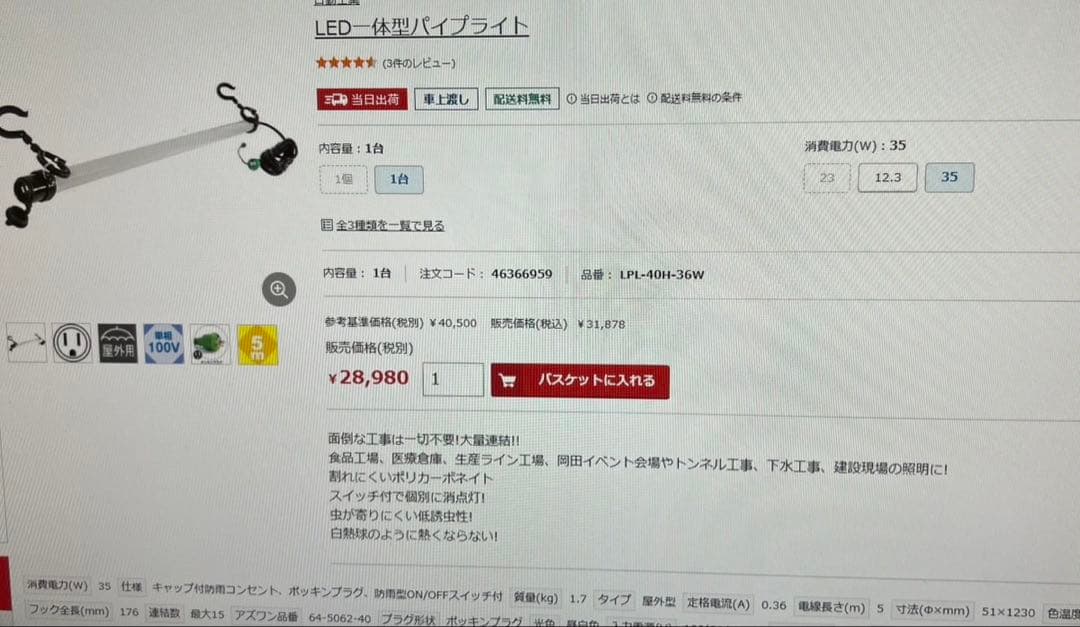Choose the 1台 content quantity option

399,180
